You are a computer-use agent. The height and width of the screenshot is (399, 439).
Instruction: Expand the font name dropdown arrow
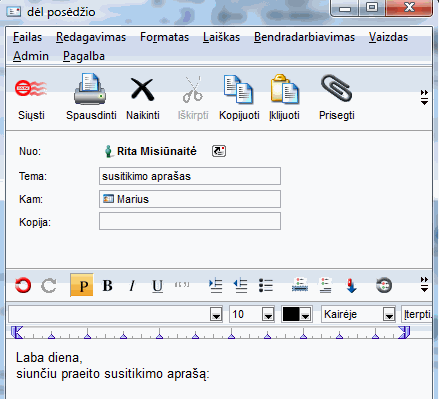click(216, 314)
